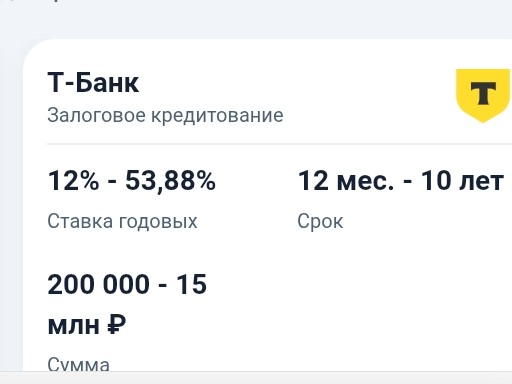Image resolution: width=512 pixels, height=384 pixels.
Task: Click the Сумма label
Action: point(79,364)
